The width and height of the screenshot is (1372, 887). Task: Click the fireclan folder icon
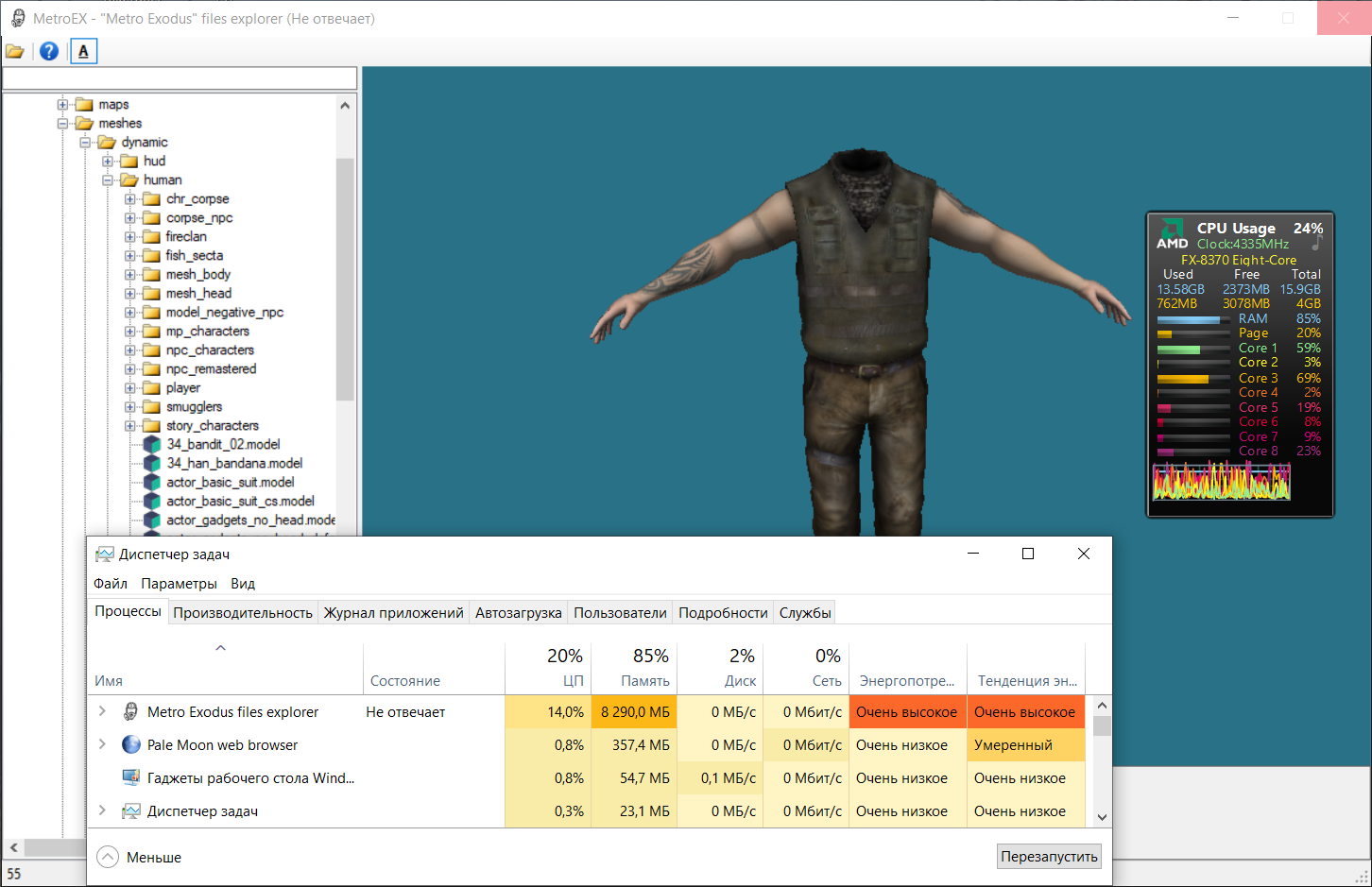pos(151,236)
